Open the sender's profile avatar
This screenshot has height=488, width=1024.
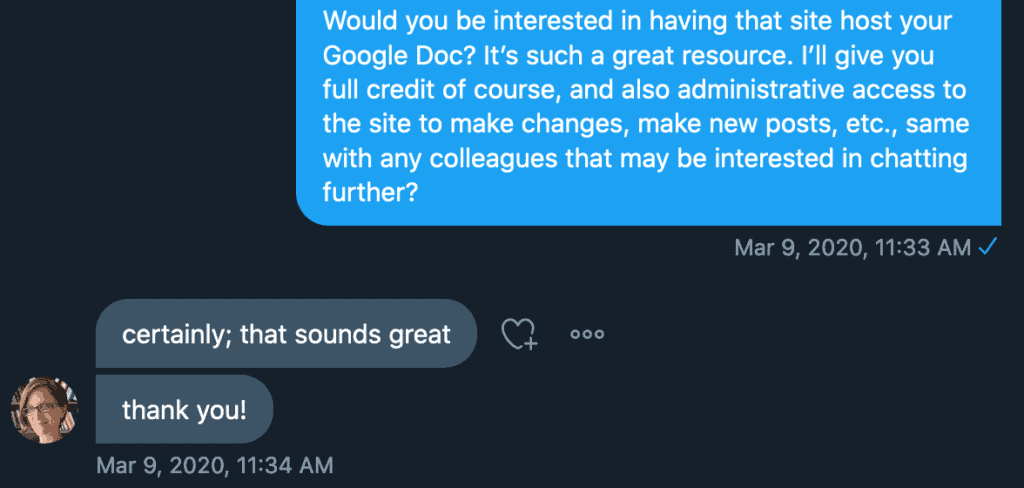point(44,410)
